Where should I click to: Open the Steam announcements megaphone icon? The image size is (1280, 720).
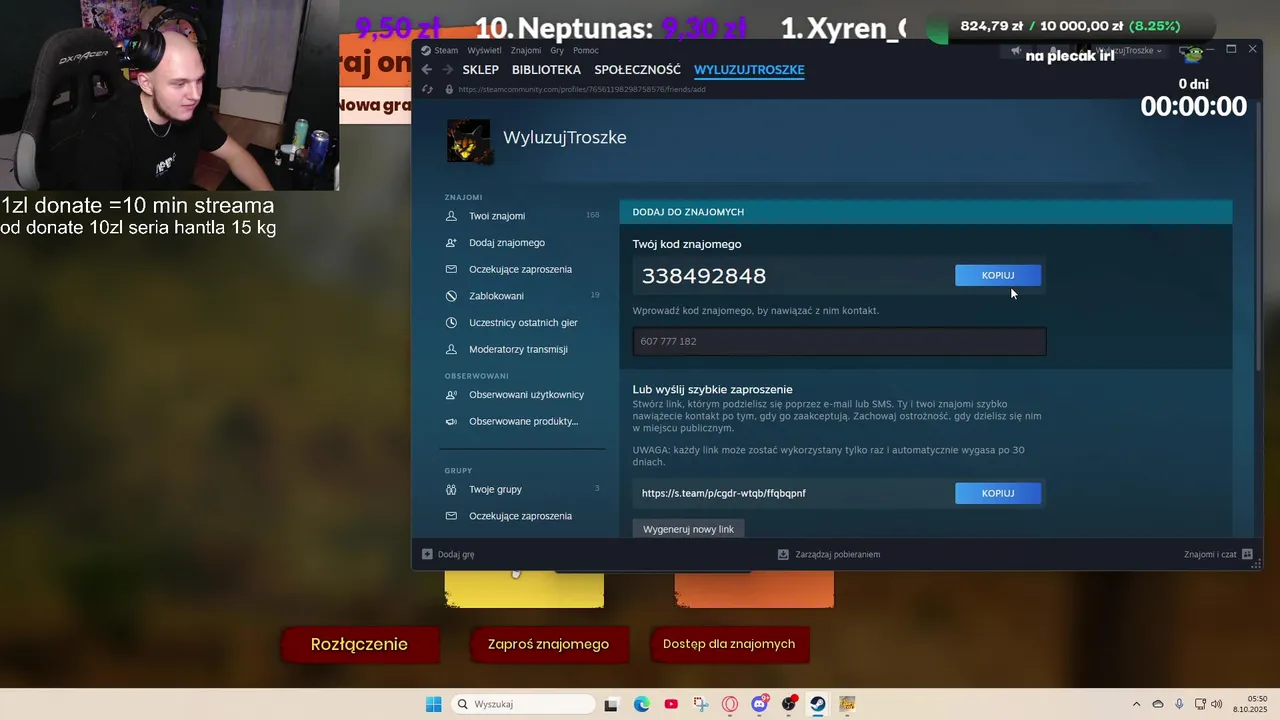pyautogui.click(x=1016, y=50)
